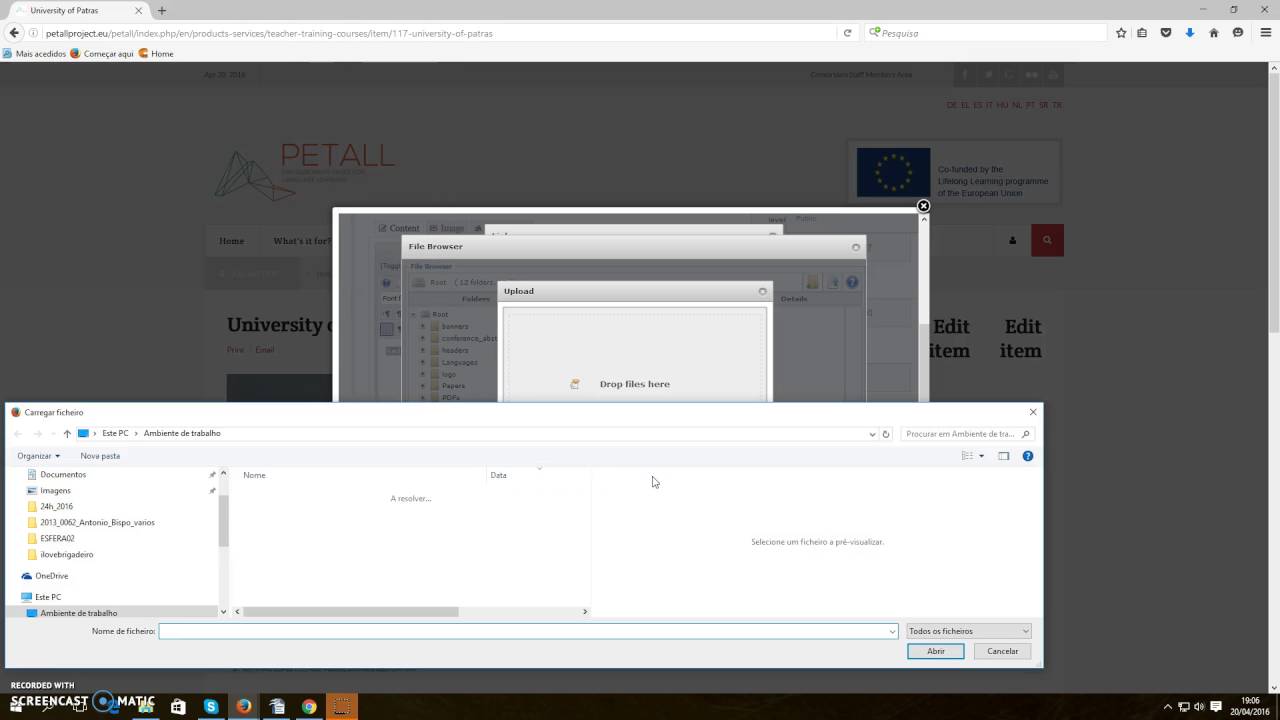Click Cancelar in the file dialog
The width and height of the screenshot is (1280, 720).
pyautogui.click(x=1002, y=651)
